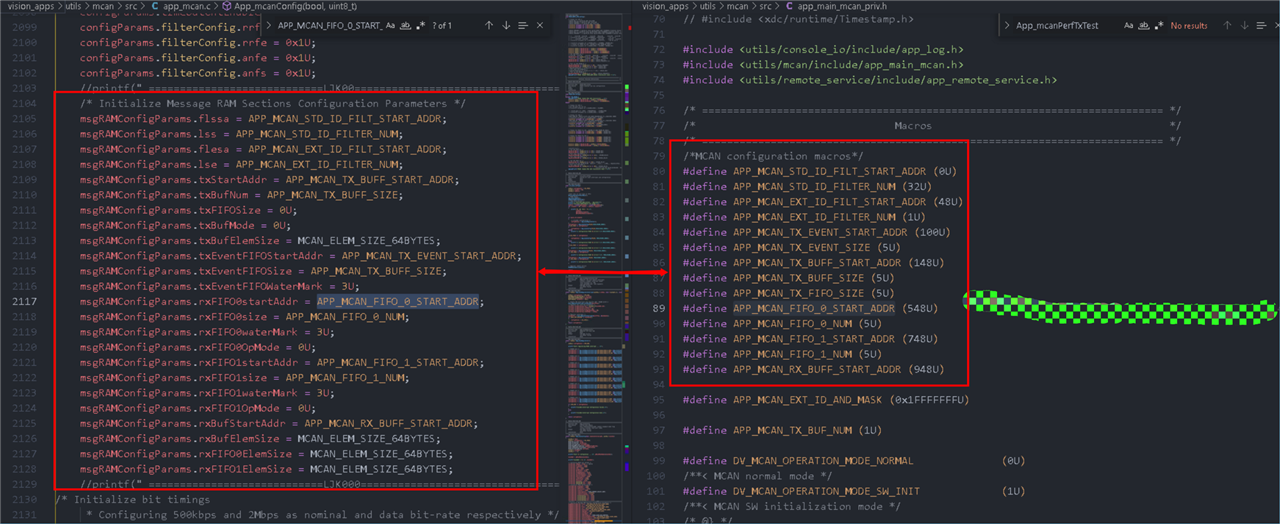Click '#define APP_MCAN_STD_ID_FILTER_NUM (32U)' line

coord(807,187)
